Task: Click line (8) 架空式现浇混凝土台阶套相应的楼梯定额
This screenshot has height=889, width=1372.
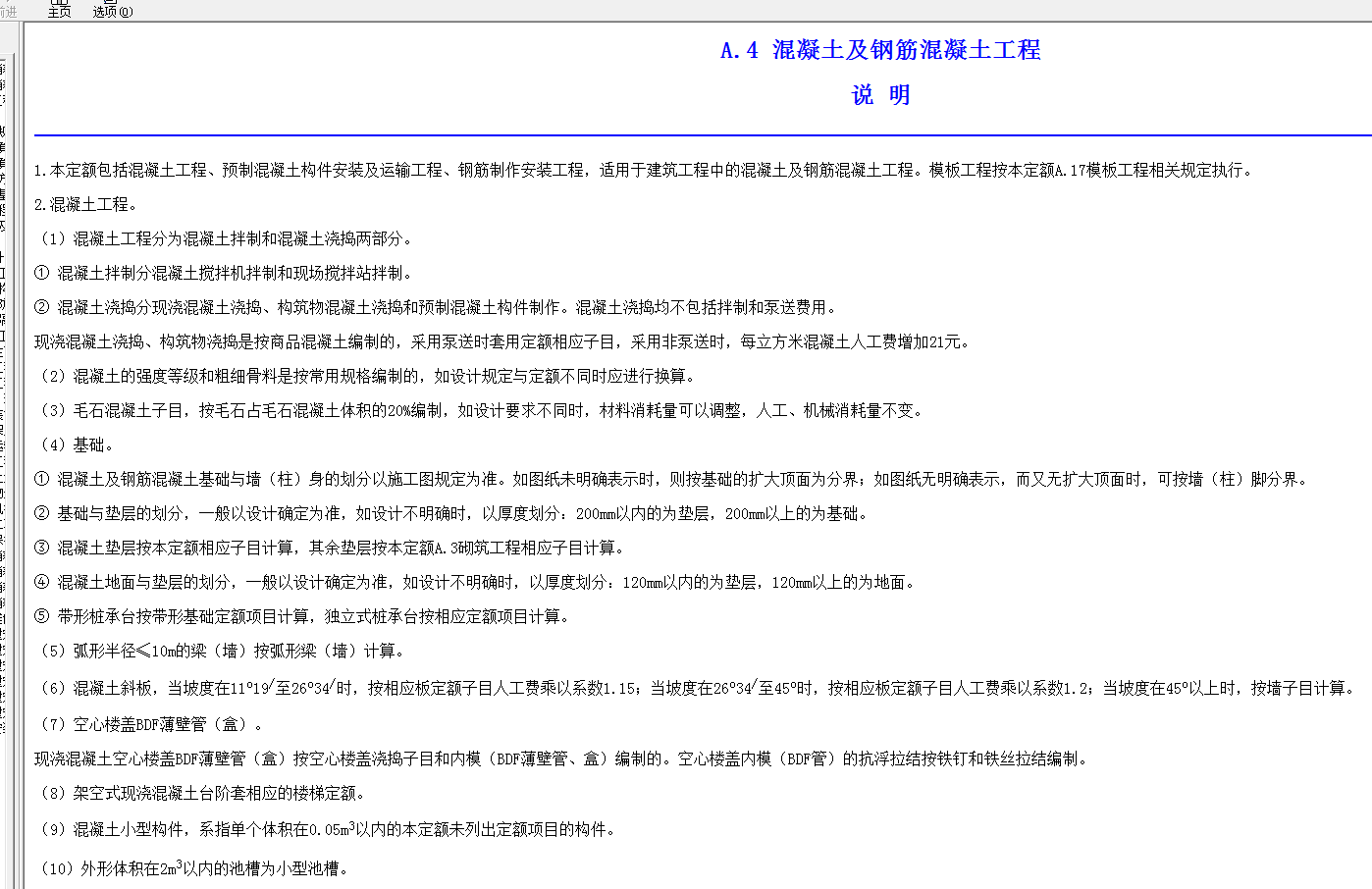Action: (202, 794)
